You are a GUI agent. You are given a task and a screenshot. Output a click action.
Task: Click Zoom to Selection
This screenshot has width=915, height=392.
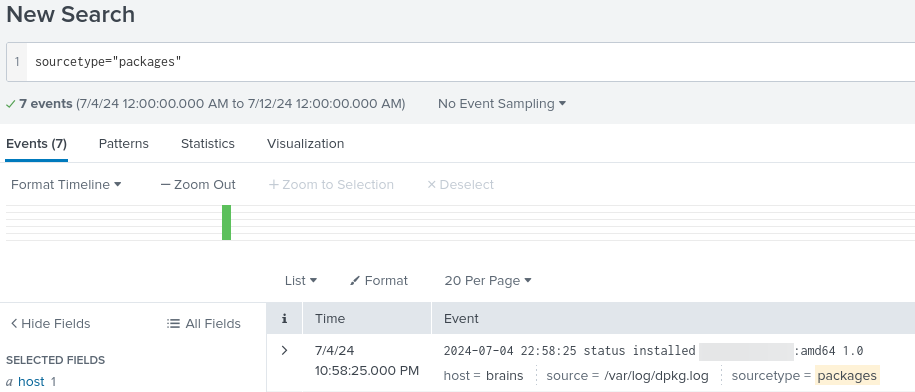pos(331,184)
